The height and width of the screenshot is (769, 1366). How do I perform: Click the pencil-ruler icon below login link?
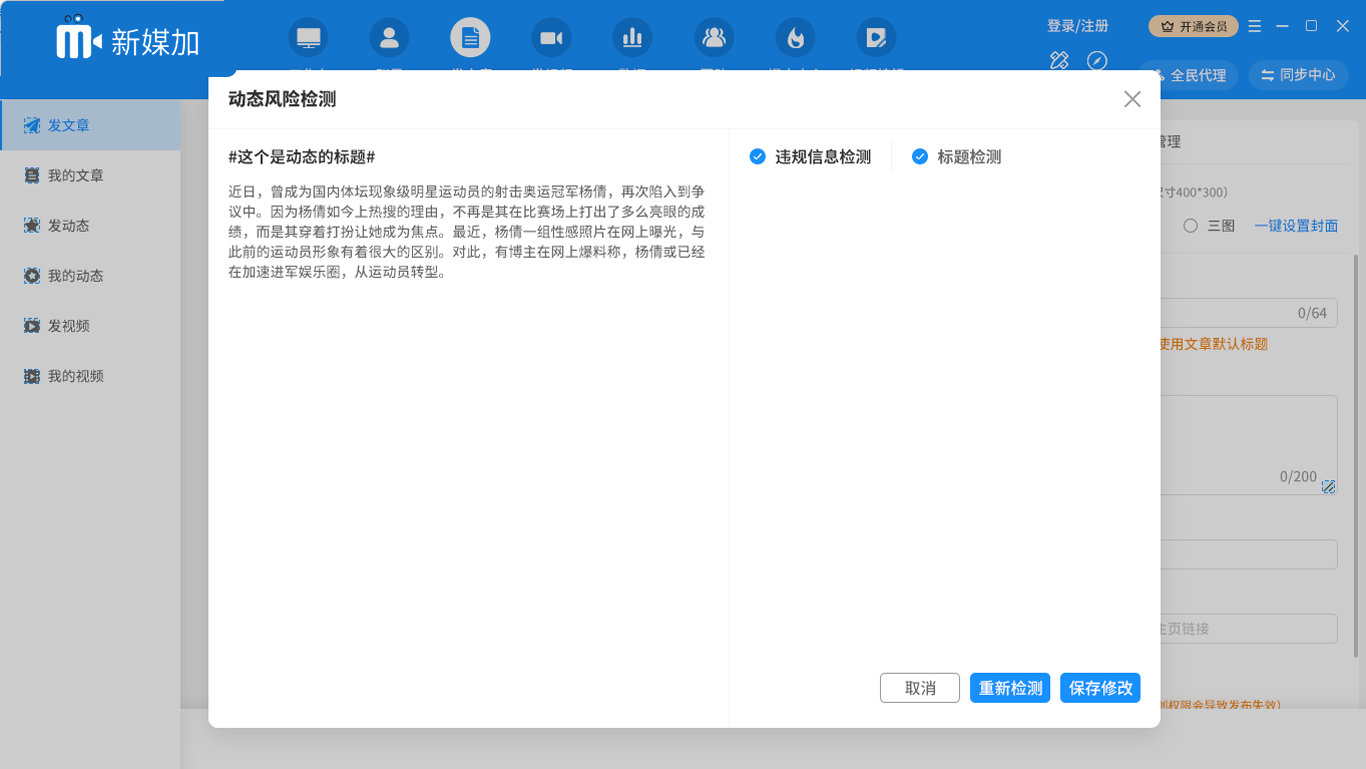point(1059,61)
